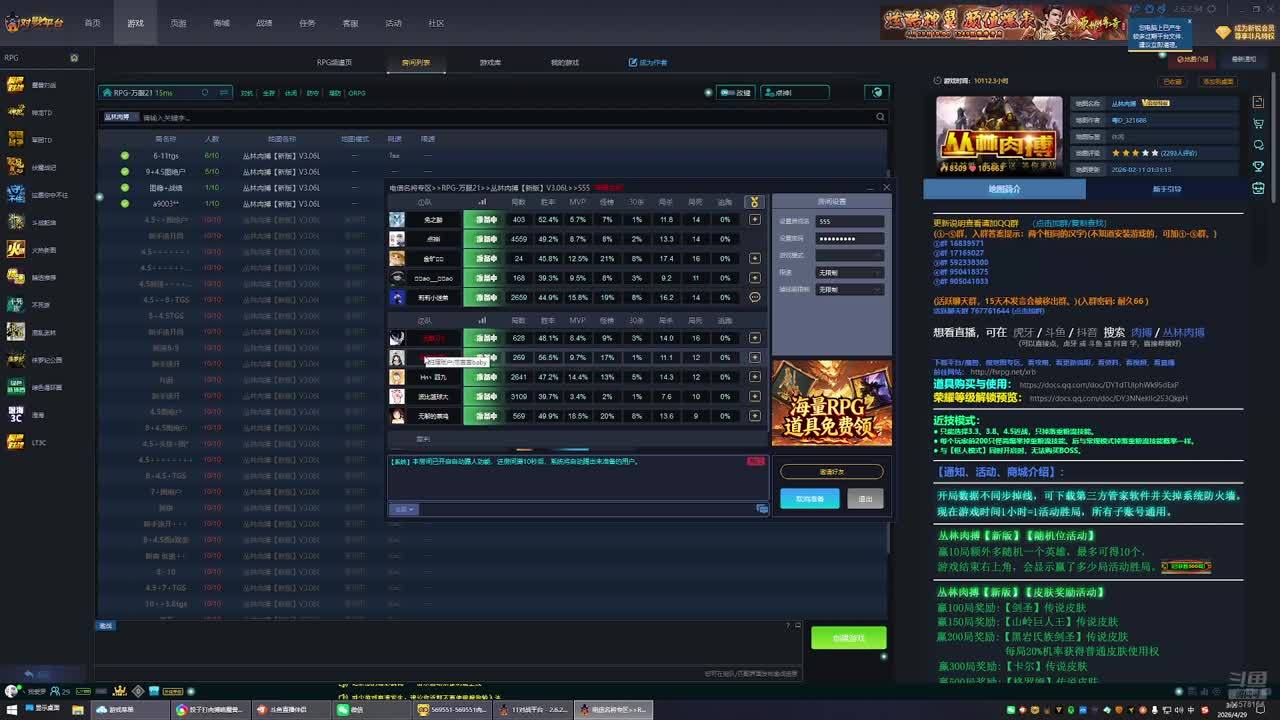
Task: Click the gold medal icon in room header
Action: 754,202
